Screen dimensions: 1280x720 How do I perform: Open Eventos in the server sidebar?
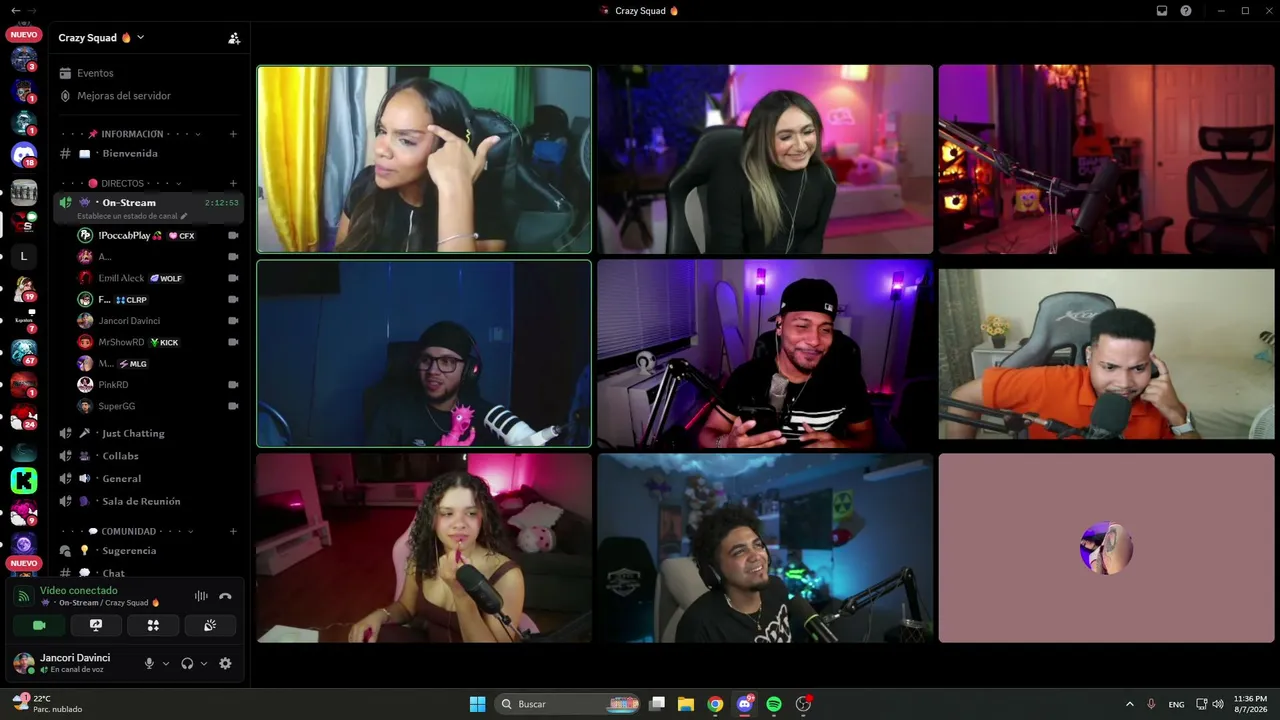(x=149, y=73)
